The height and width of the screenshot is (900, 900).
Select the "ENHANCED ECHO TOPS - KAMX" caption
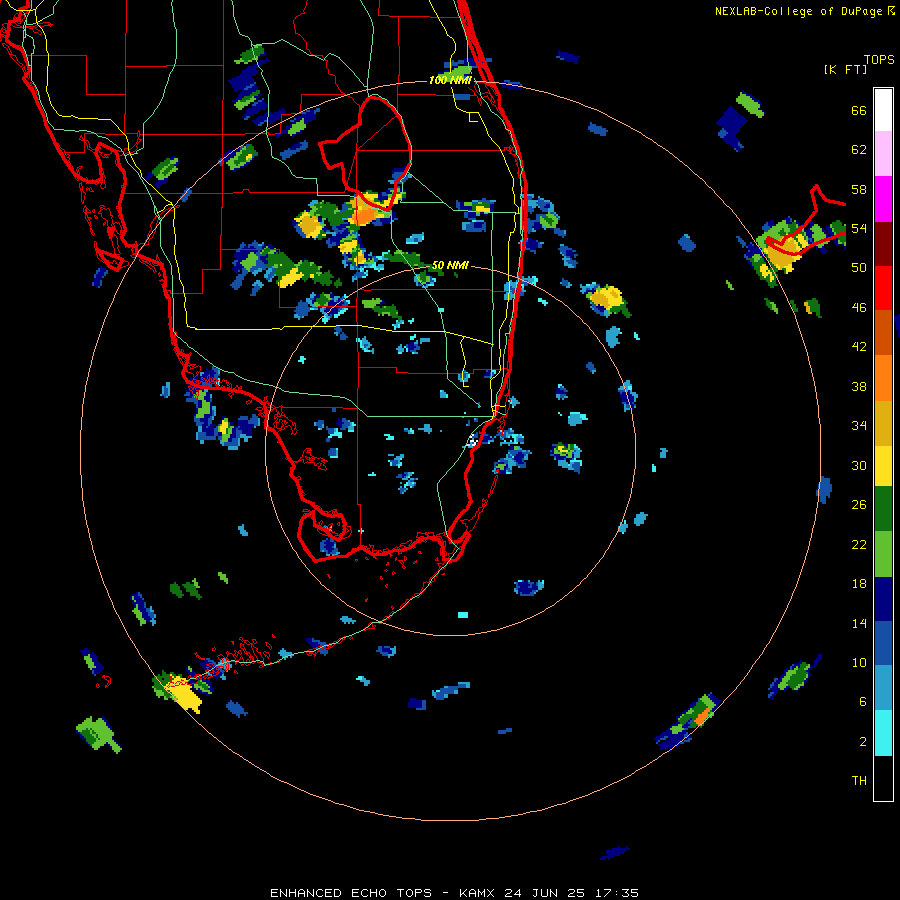[x=384, y=893]
